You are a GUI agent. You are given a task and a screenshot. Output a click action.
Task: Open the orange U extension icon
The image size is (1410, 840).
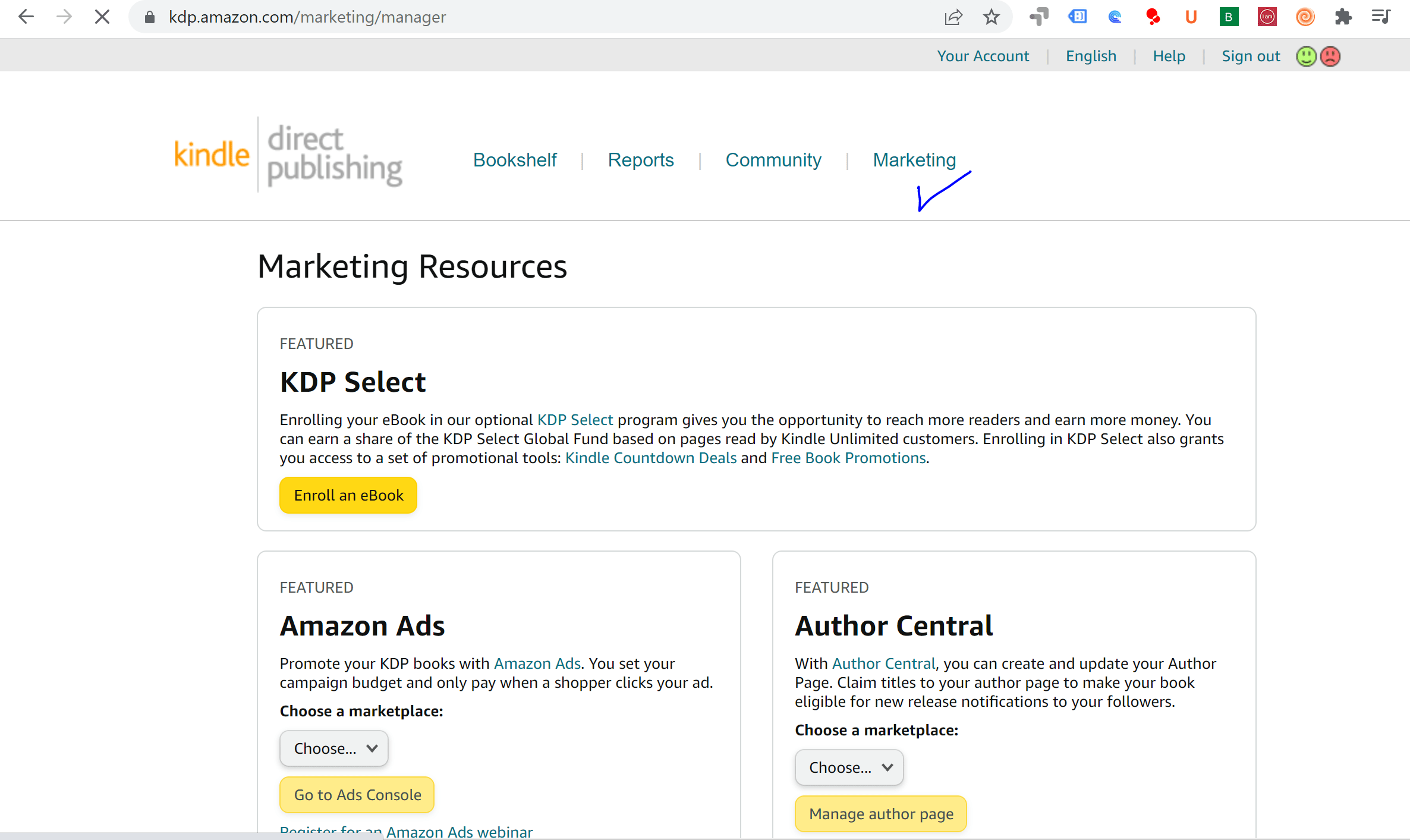pos(1191,17)
